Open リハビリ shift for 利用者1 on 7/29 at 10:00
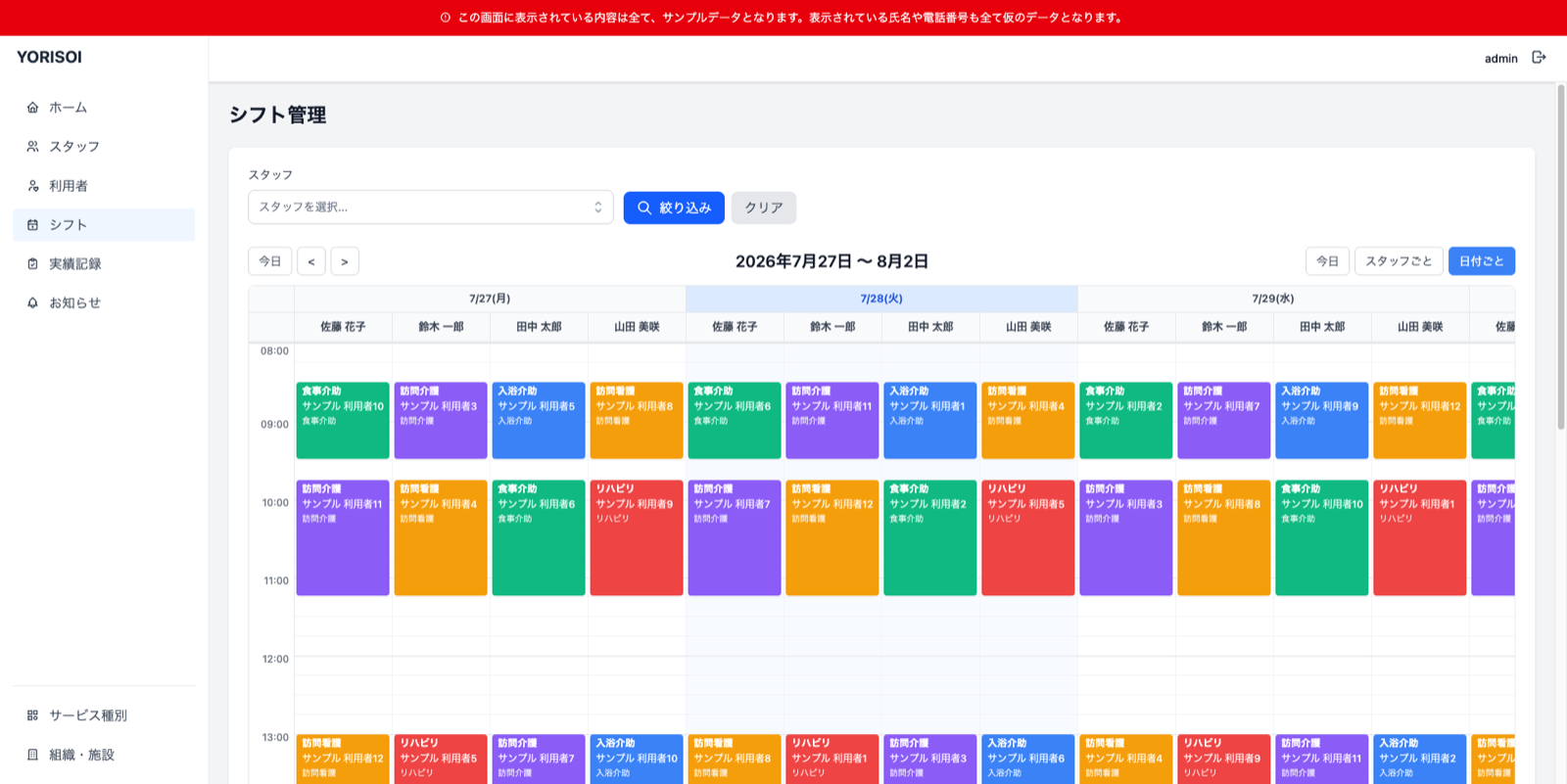The image size is (1567, 784). [x=1420, y=538]
